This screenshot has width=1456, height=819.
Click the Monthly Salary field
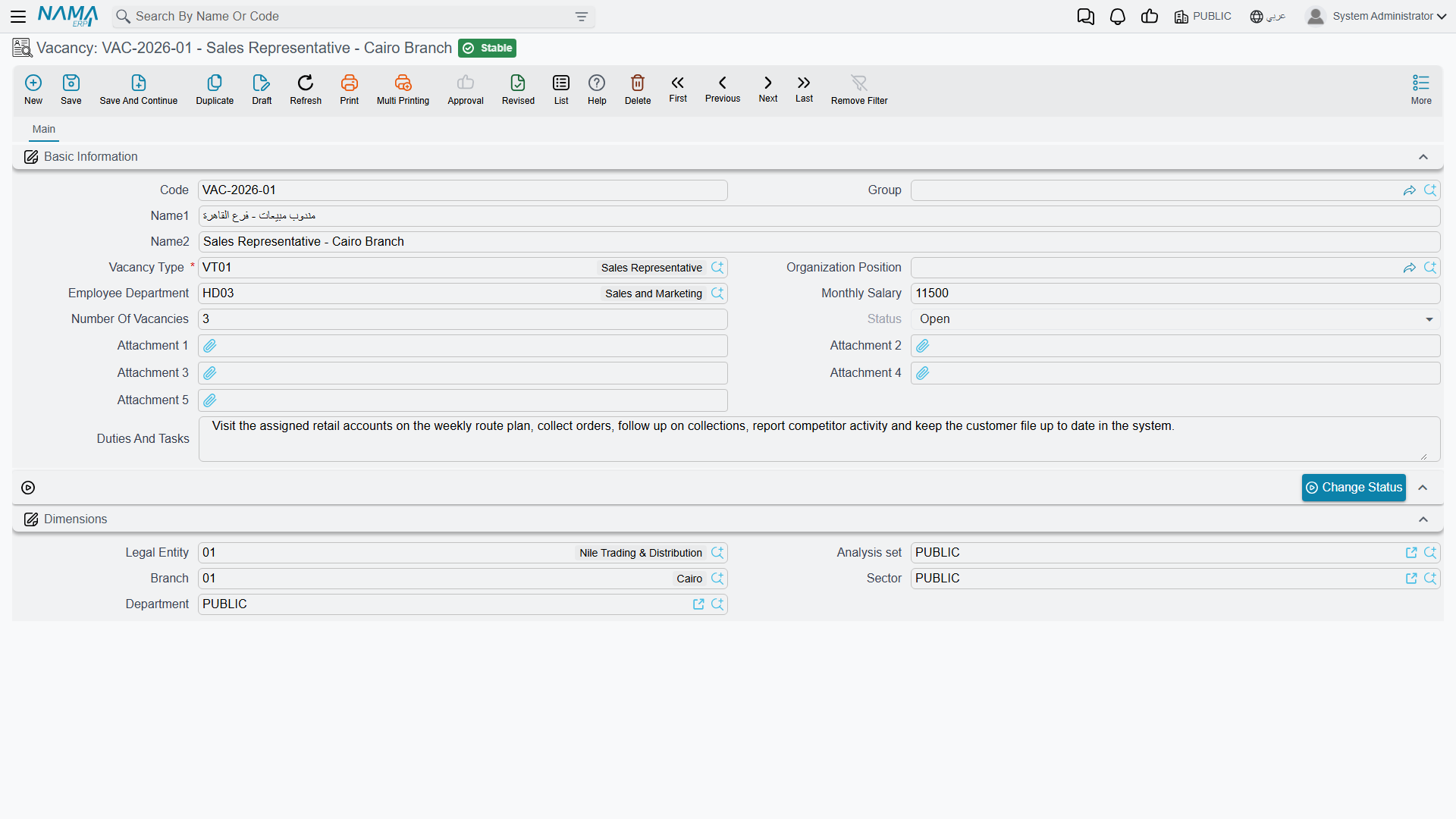click(1175, 293)
